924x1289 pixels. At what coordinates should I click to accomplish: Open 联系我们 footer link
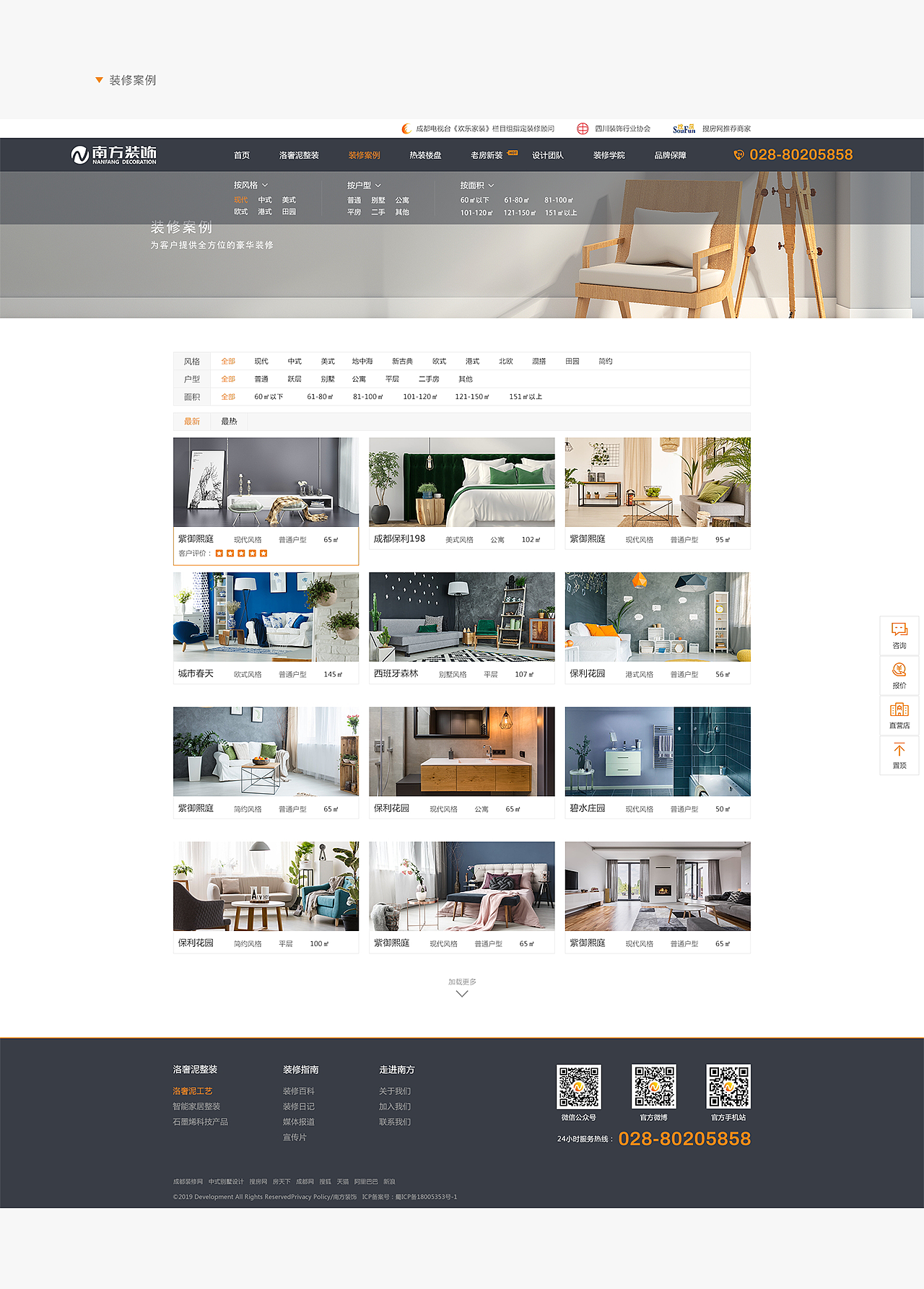tap(395, 1122)
